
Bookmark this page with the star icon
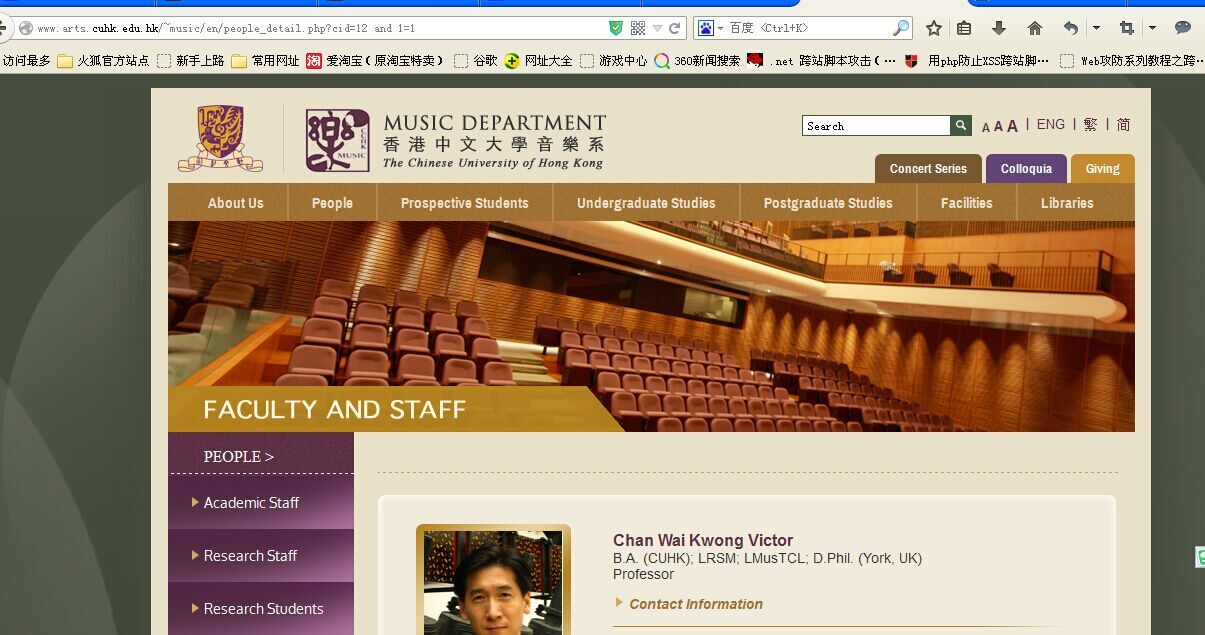[933, 28]
